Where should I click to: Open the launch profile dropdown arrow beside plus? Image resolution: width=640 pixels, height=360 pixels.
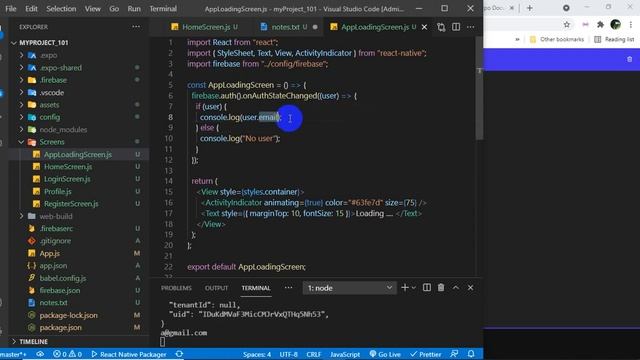coord(414,288)
